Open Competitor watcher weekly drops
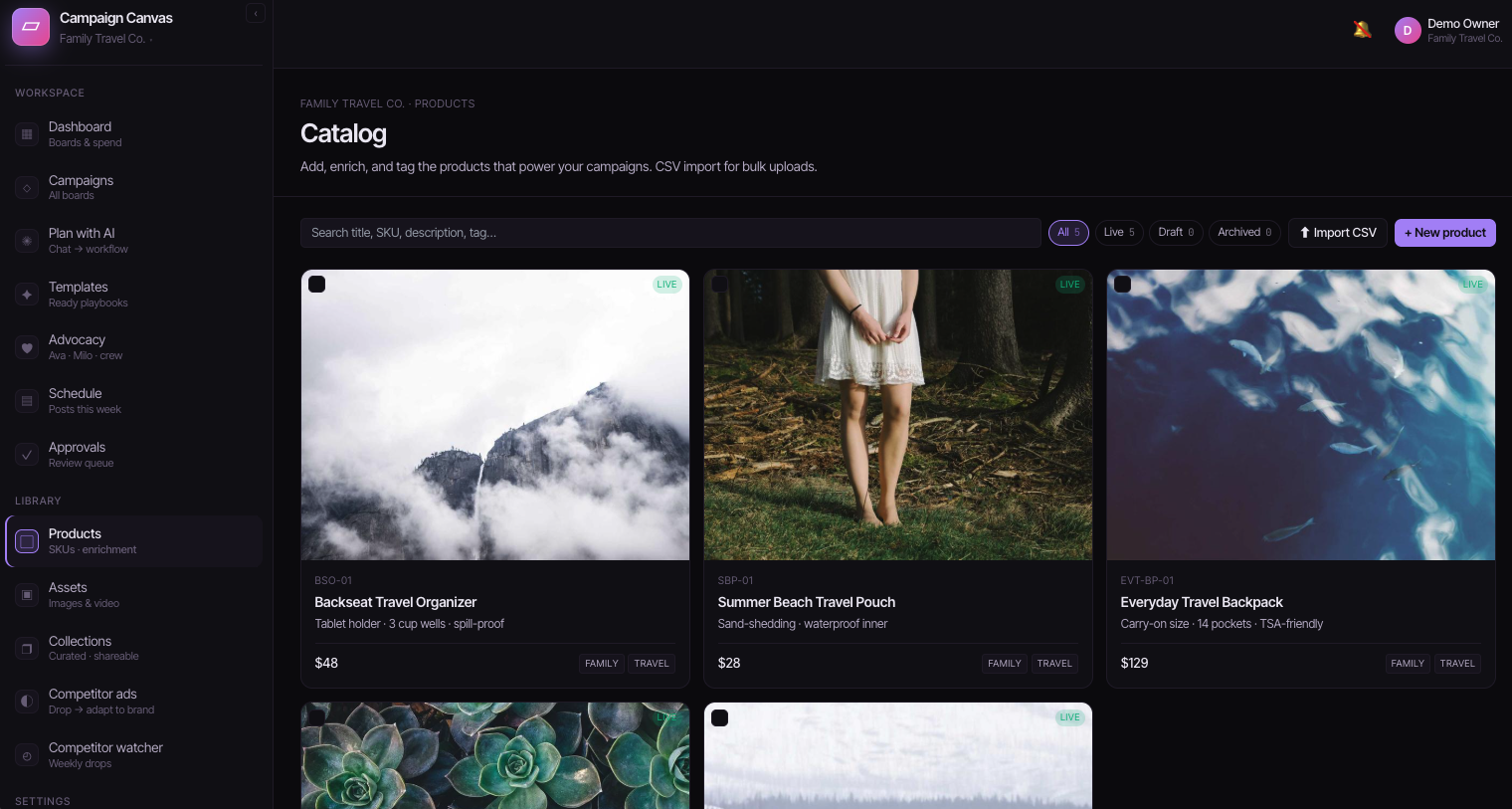 134,755
